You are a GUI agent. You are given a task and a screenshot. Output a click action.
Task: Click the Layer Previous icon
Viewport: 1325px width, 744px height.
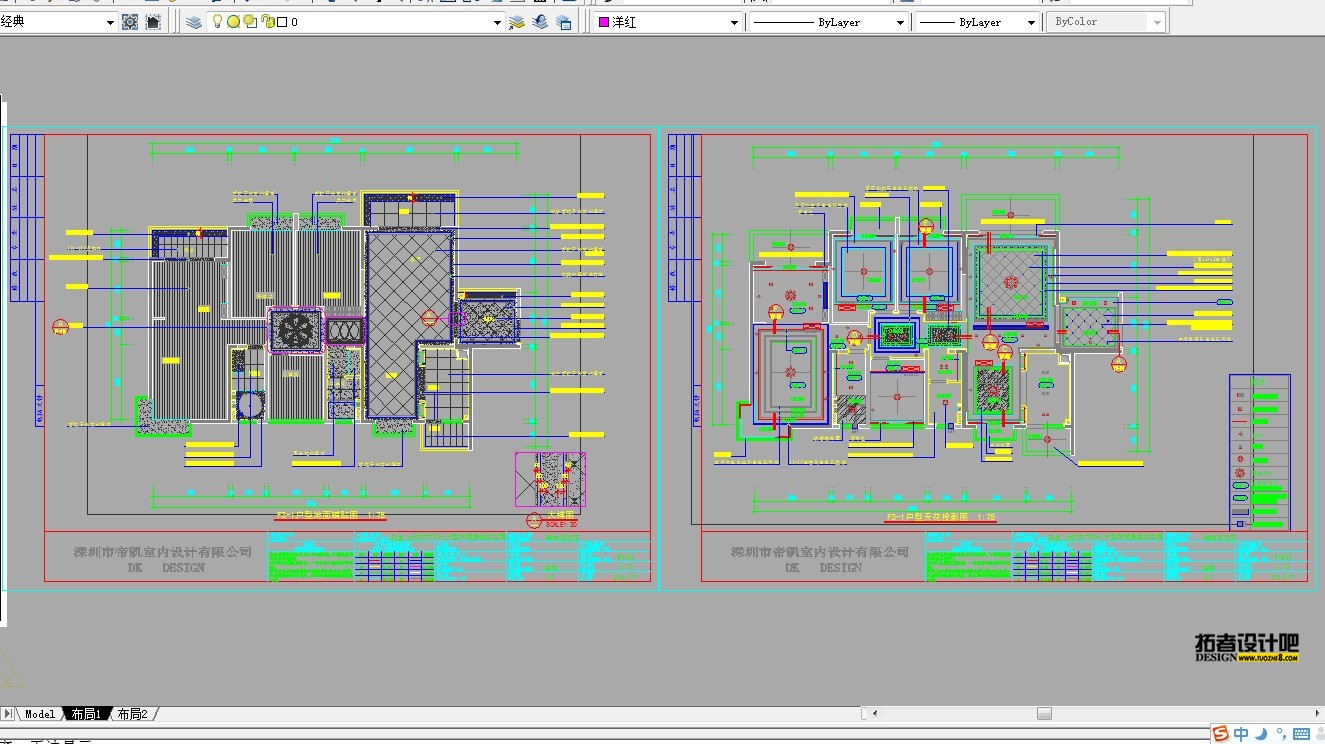(x=541, y=22)
